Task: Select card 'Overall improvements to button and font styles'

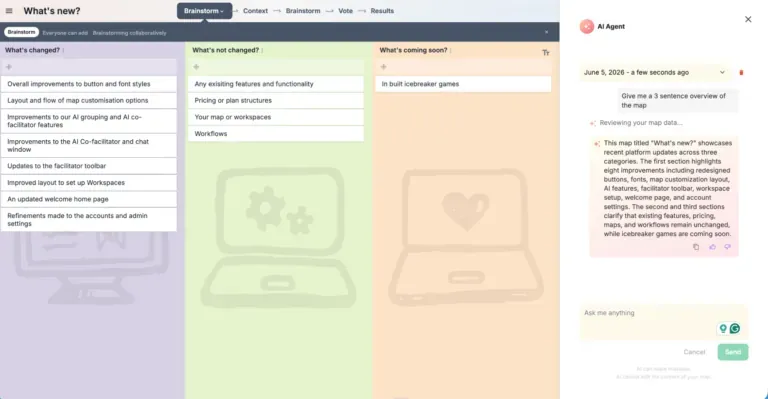Action: pyautogui.click(x=89, y=84)
